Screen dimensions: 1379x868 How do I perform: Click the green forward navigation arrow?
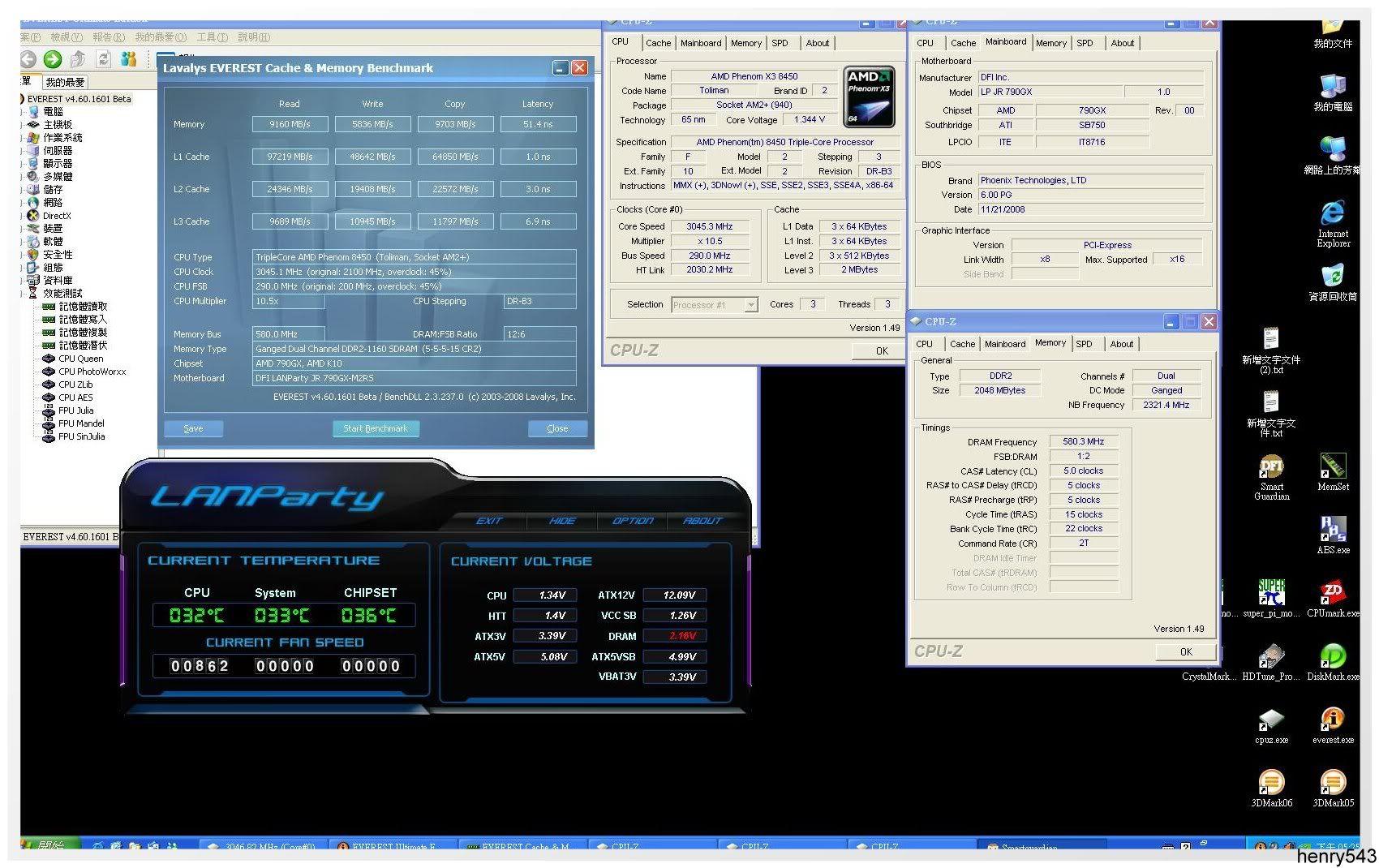click(53, 59)
